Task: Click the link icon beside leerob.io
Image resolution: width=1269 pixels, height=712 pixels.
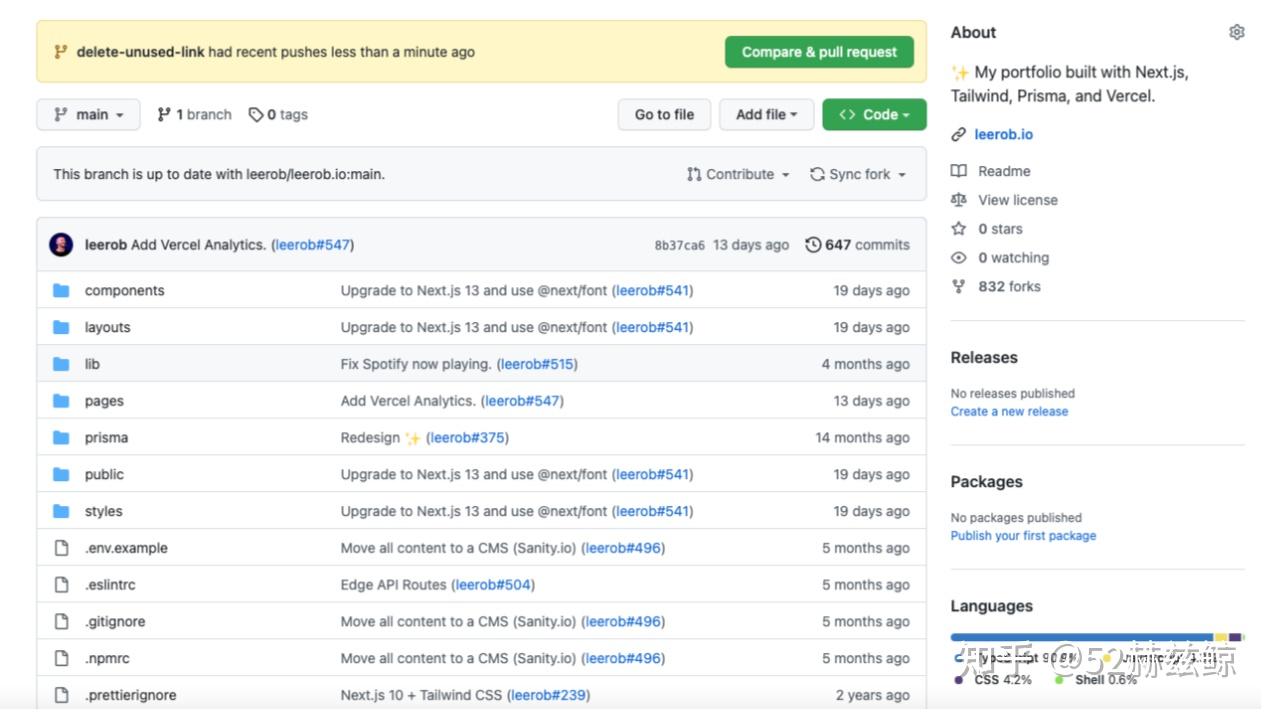Action: 959,134
